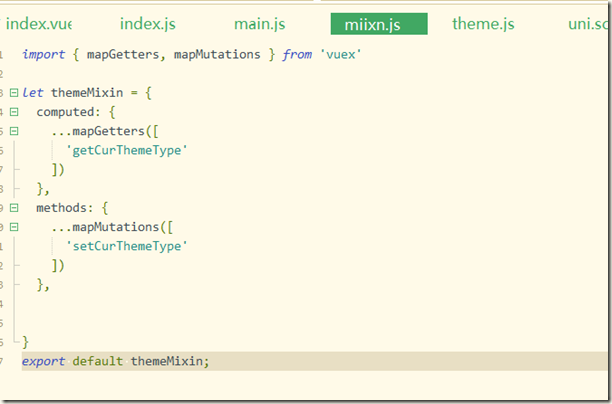Collapse the computed block fold marker
Screen dimensions: 612x404
point(14,111)
